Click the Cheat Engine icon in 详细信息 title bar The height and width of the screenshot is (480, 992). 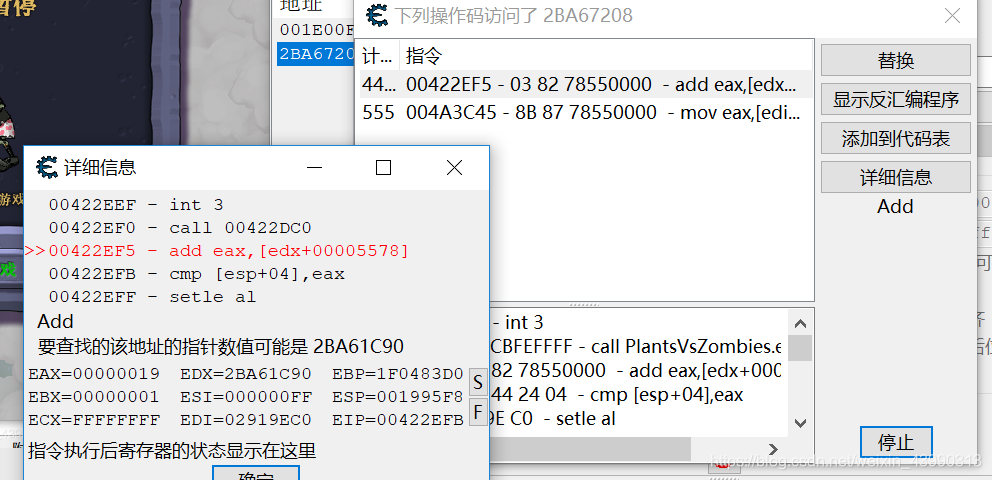pos(47,167)
